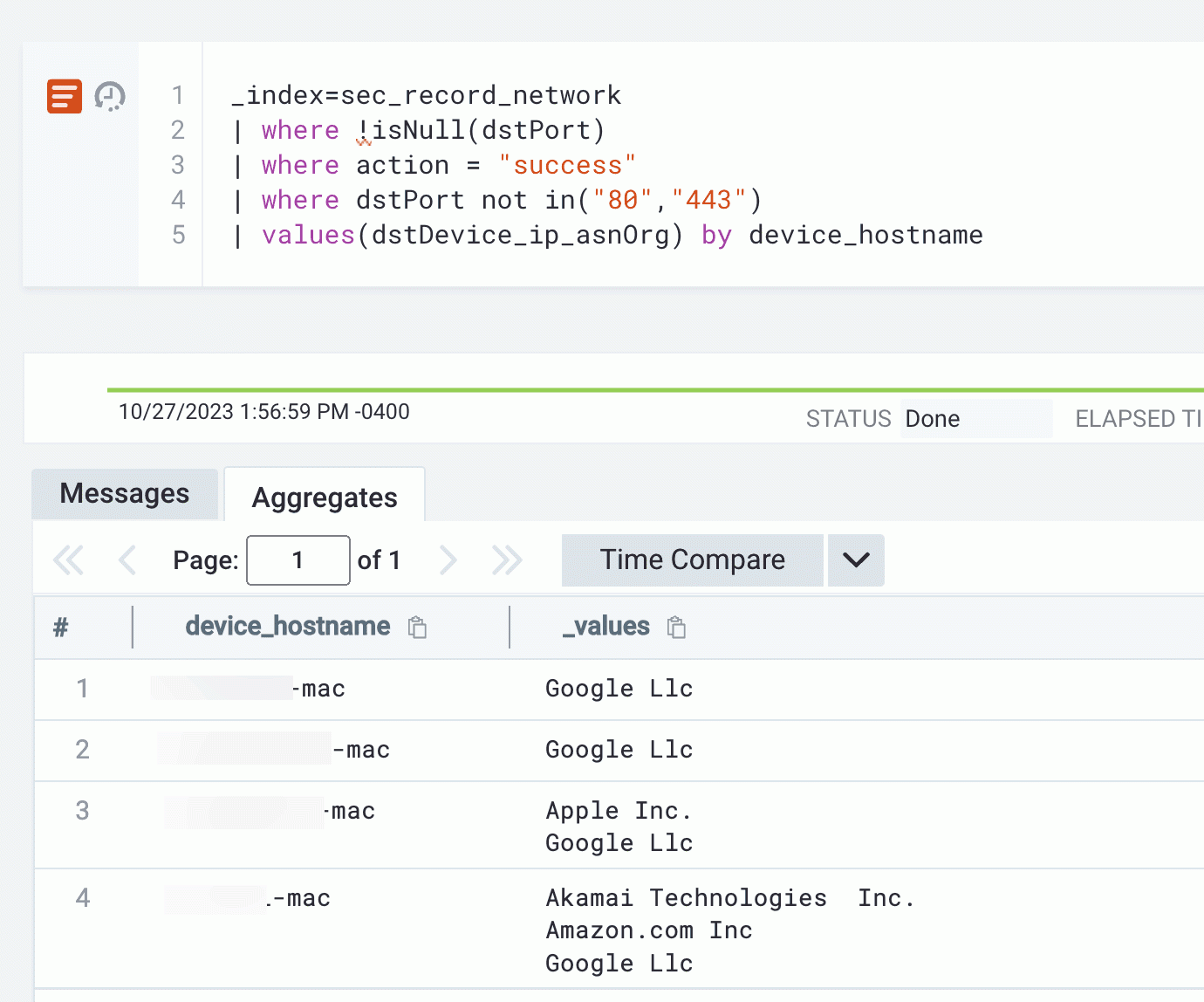Screen dimensions: 1204x1002
Task: Click the _values column header
Action: click(x=606, y=627)
